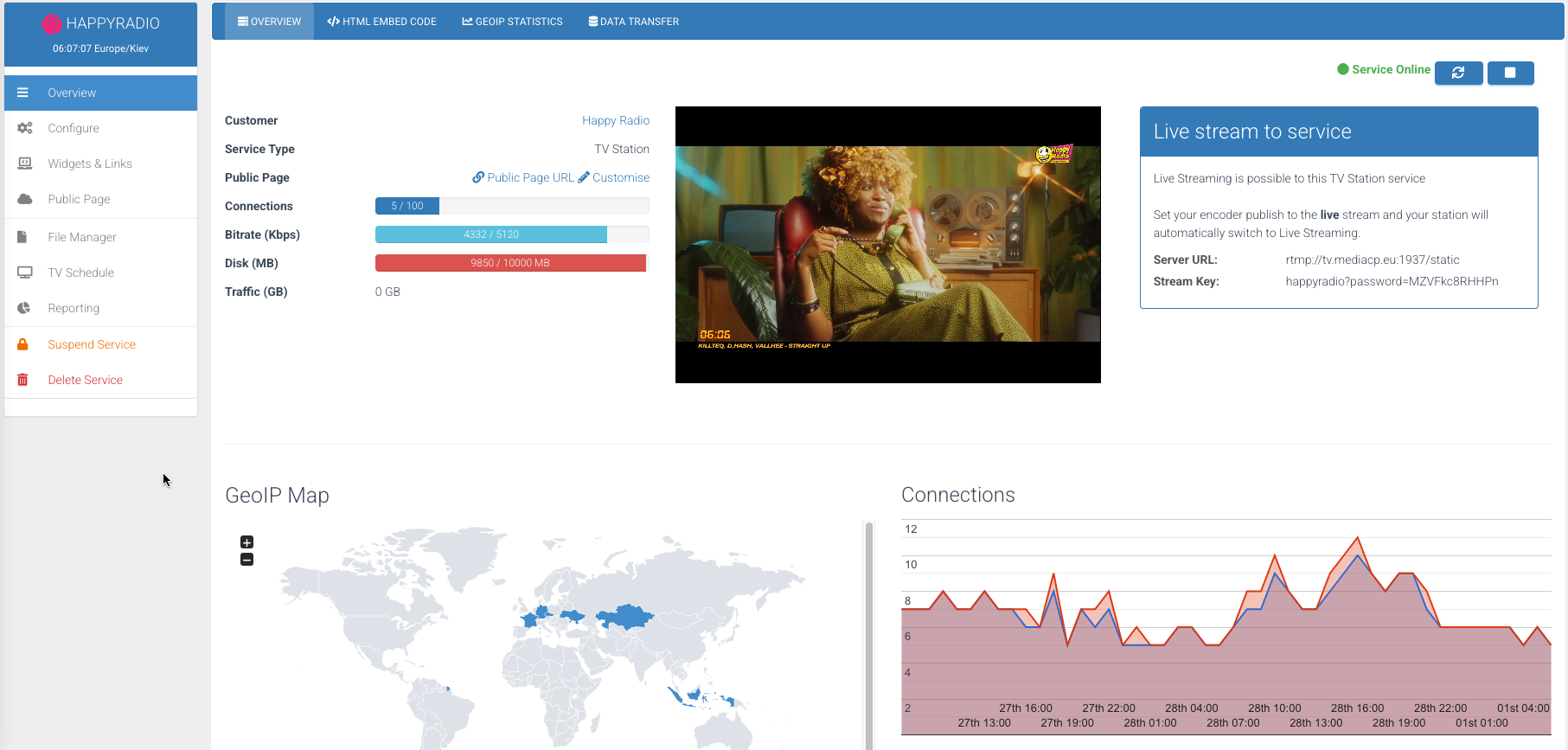Screen dimensions: 1568x750
Task: Click the 06:07:07 Europe/Kiev time text
Action: click(100, 48)
